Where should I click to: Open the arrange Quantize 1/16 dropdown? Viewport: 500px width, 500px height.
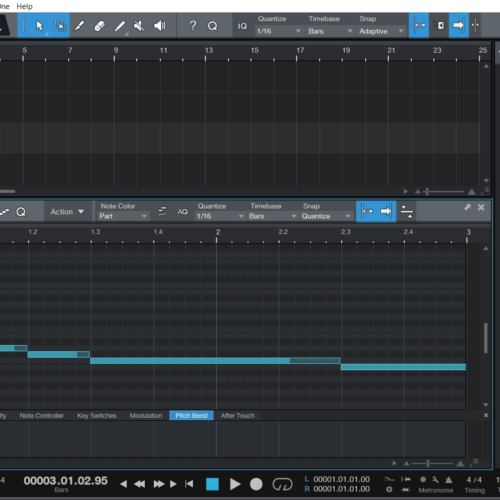tap(278, 31)
